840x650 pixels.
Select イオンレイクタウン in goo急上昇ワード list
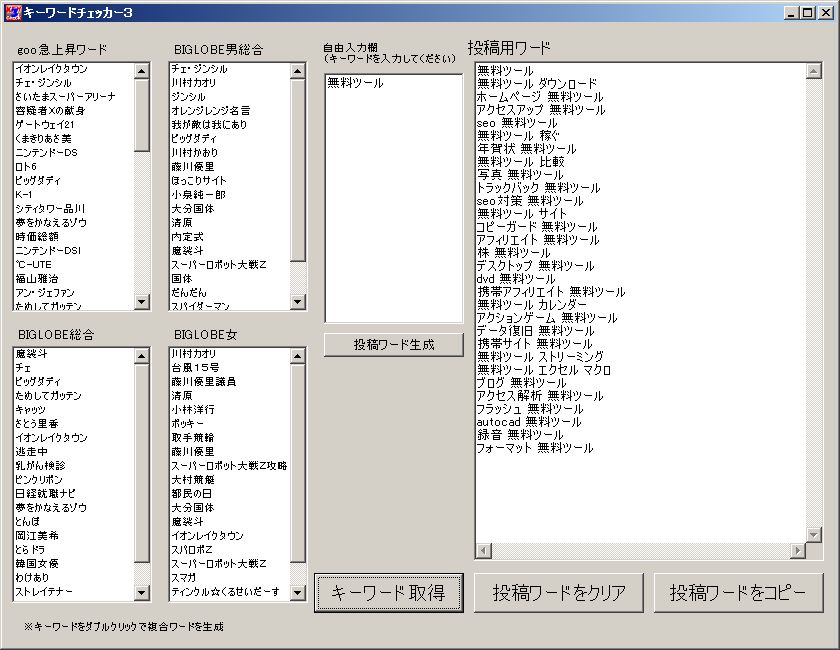tap(51, 69)
